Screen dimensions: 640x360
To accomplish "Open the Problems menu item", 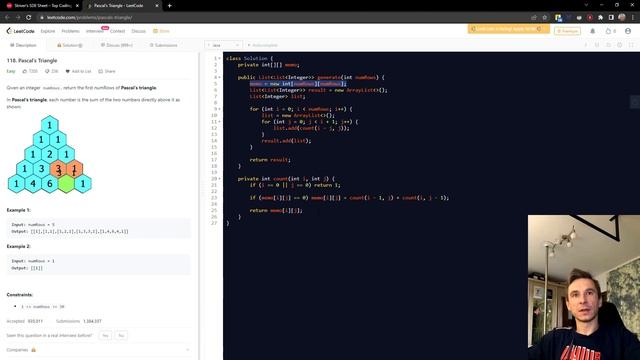I will 71,31.
